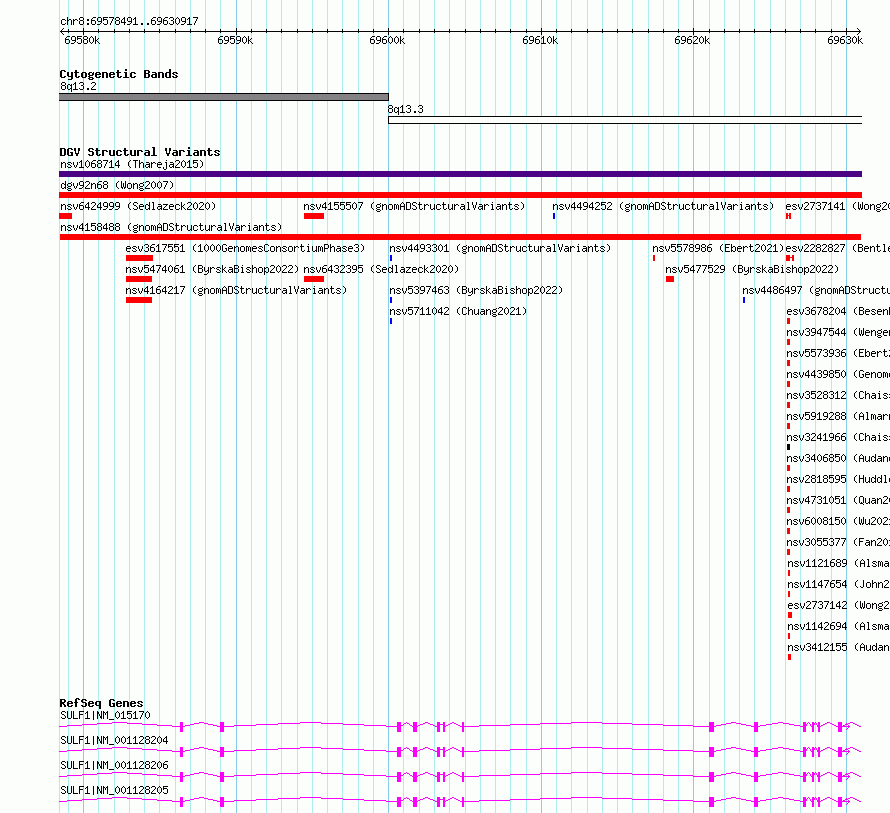Click the chr8:69578491..69630917 coordinate text
Viewport: 890px width, 813px height.
pyautogui.click(x=129, y=21)
